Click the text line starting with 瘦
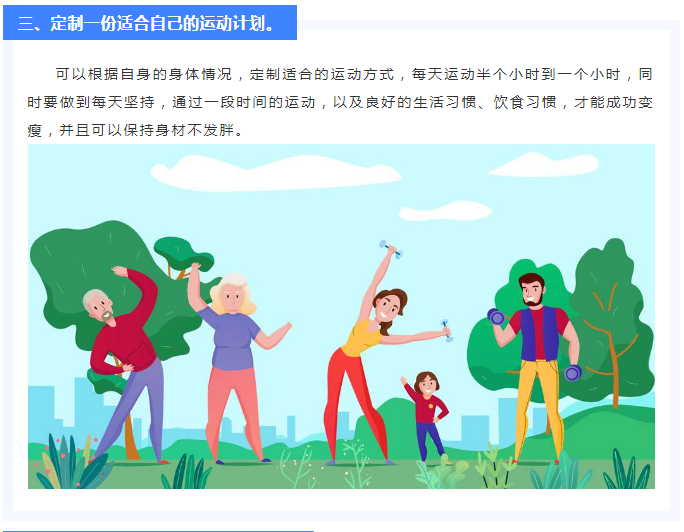The image size is (684, 532). [135, 130]
